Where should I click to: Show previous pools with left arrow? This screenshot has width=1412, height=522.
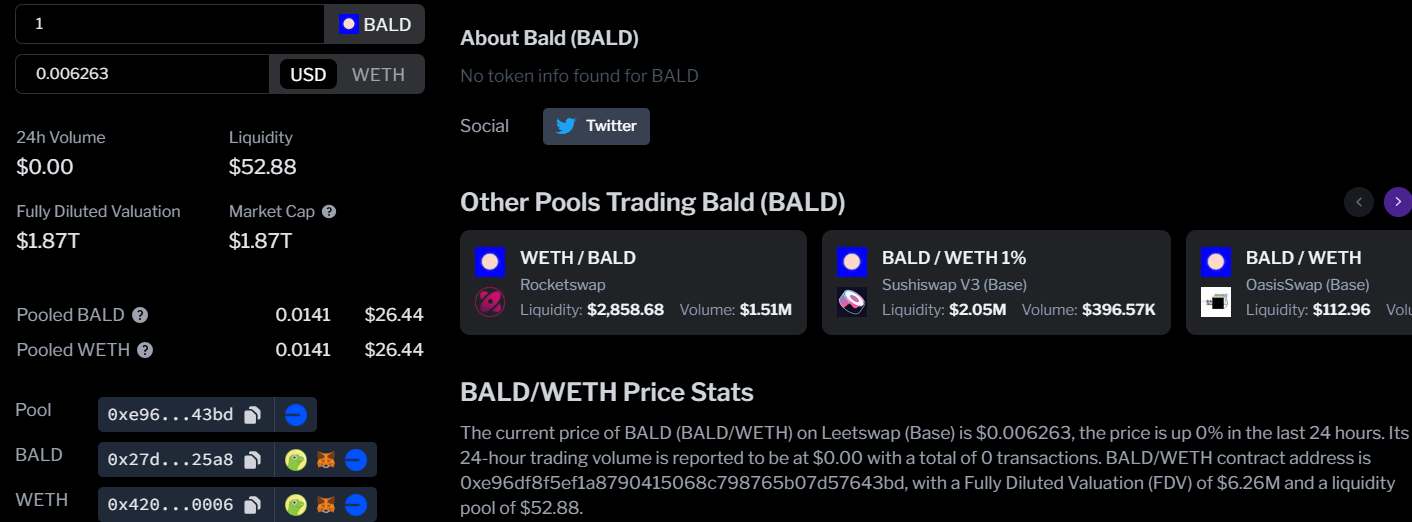[1358, 202]
